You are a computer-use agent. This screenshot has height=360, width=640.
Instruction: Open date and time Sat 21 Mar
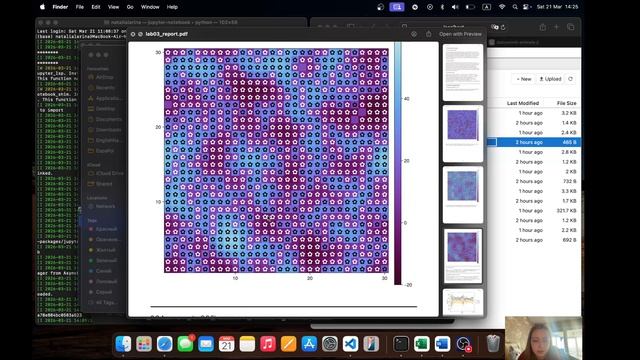pos(558,7)
